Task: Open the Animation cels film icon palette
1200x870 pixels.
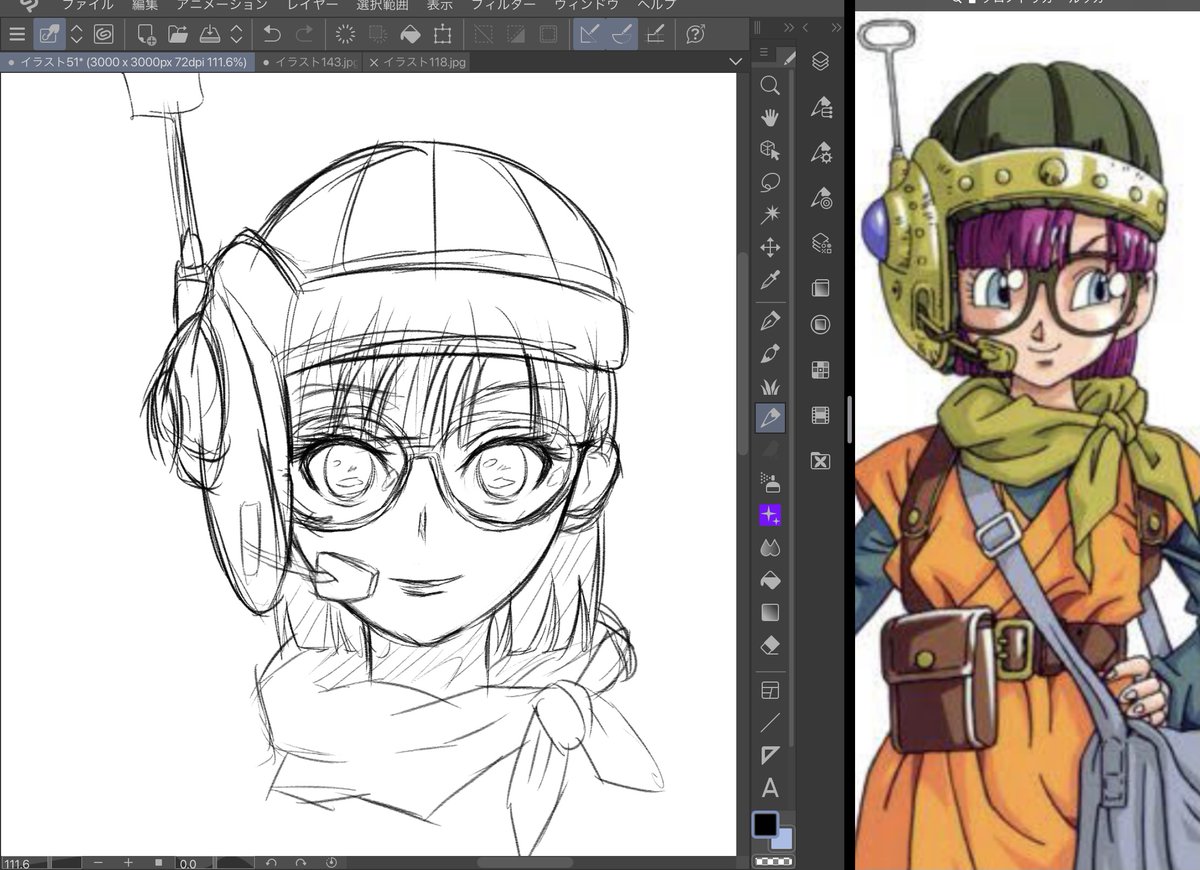Action: pos(821,416)
